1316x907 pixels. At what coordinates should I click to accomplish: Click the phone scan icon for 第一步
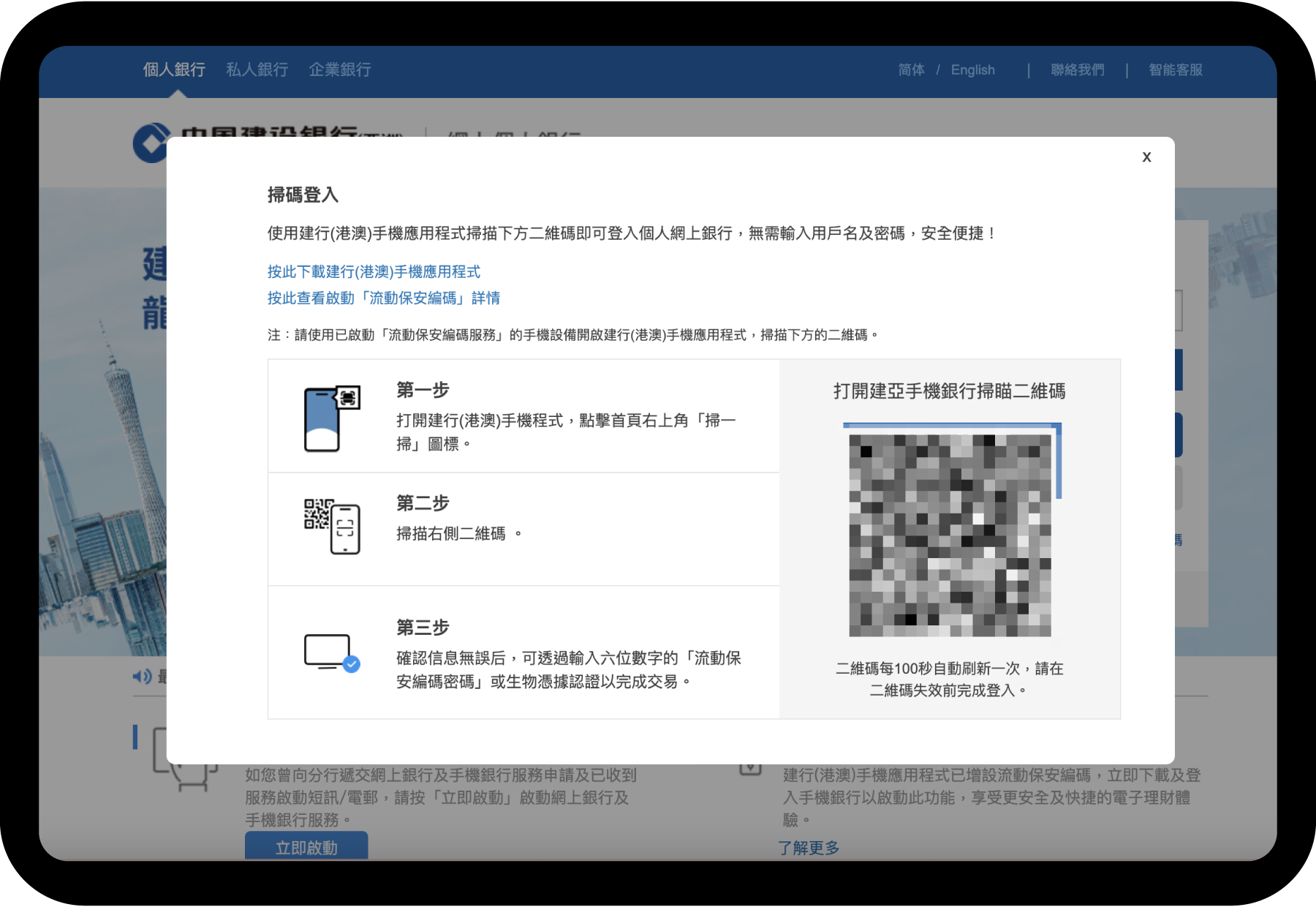point(332,418)
